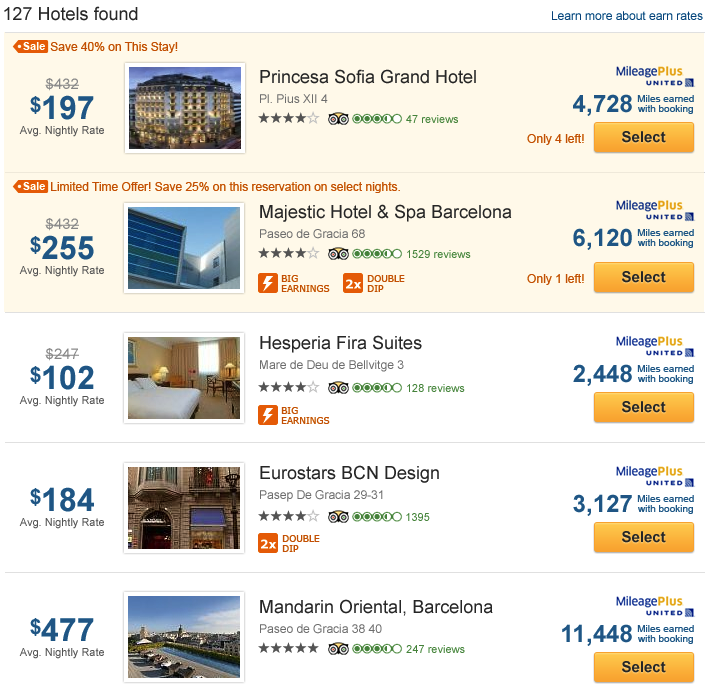Select the Hesperia Fira Suites hotel
711x695 pixels.
(644, 408)
